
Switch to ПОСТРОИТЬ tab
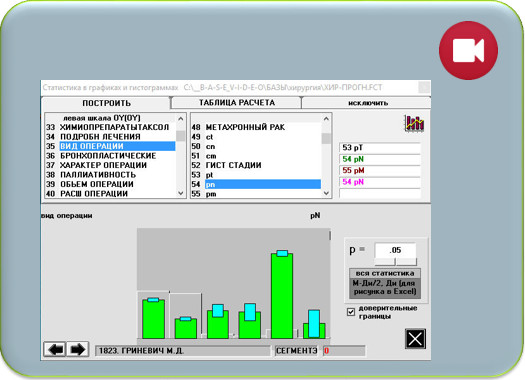pyautogui.click(x=106, y=103)
